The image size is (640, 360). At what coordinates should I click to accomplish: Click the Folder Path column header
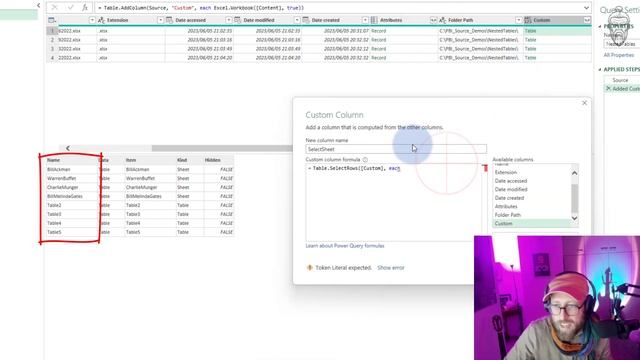click(480, 20)
